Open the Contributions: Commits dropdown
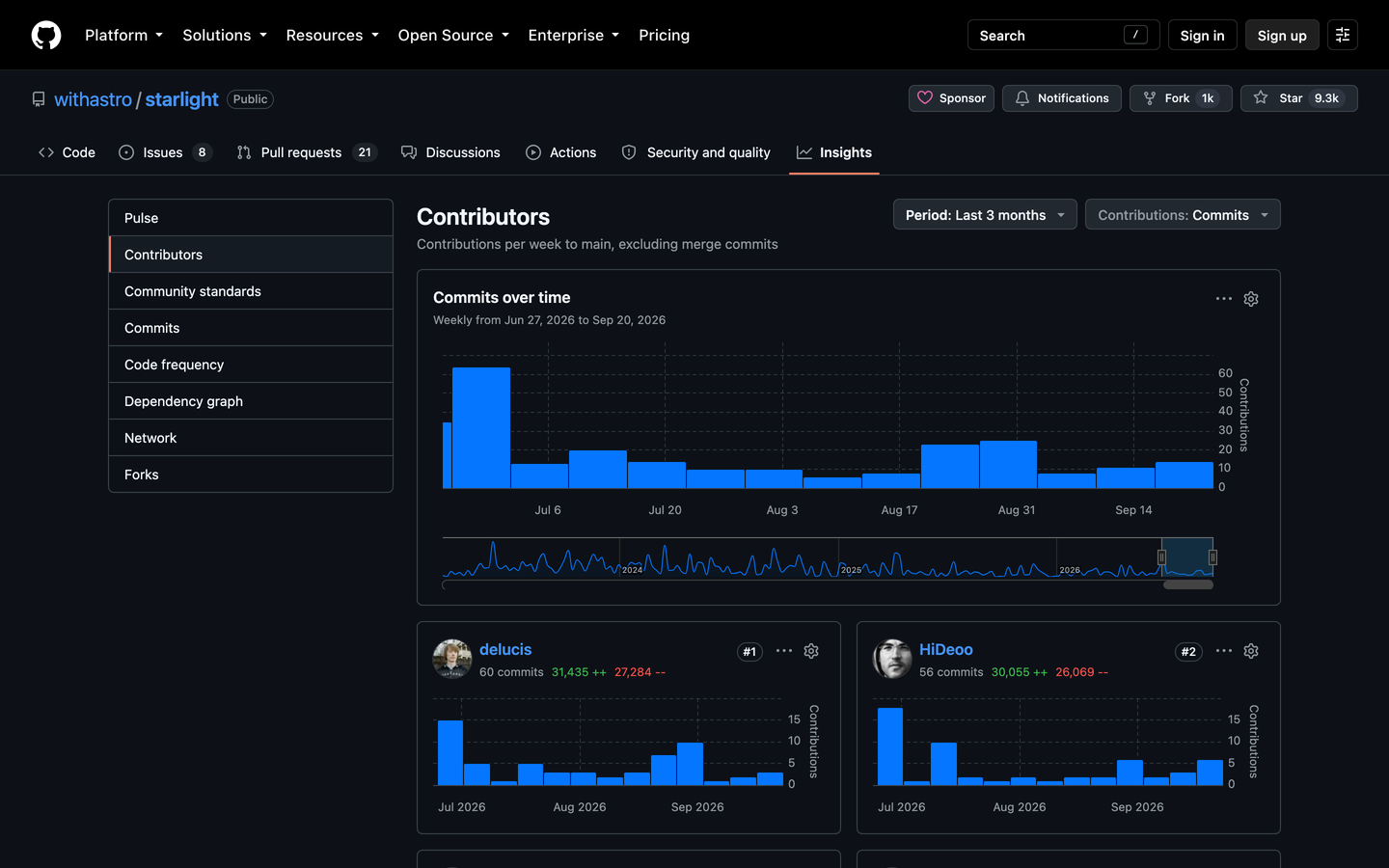Image resolution: width=1389 pixels, height=868 pixels. point(1183,214)
